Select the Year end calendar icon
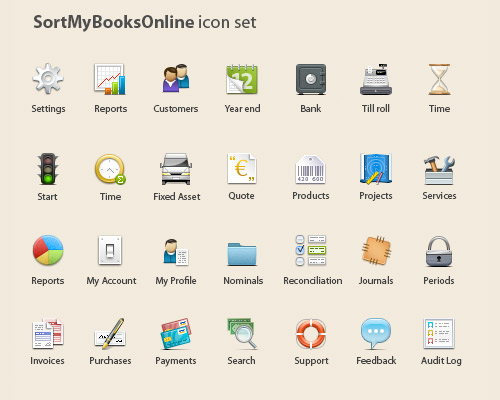 (242, 79)
